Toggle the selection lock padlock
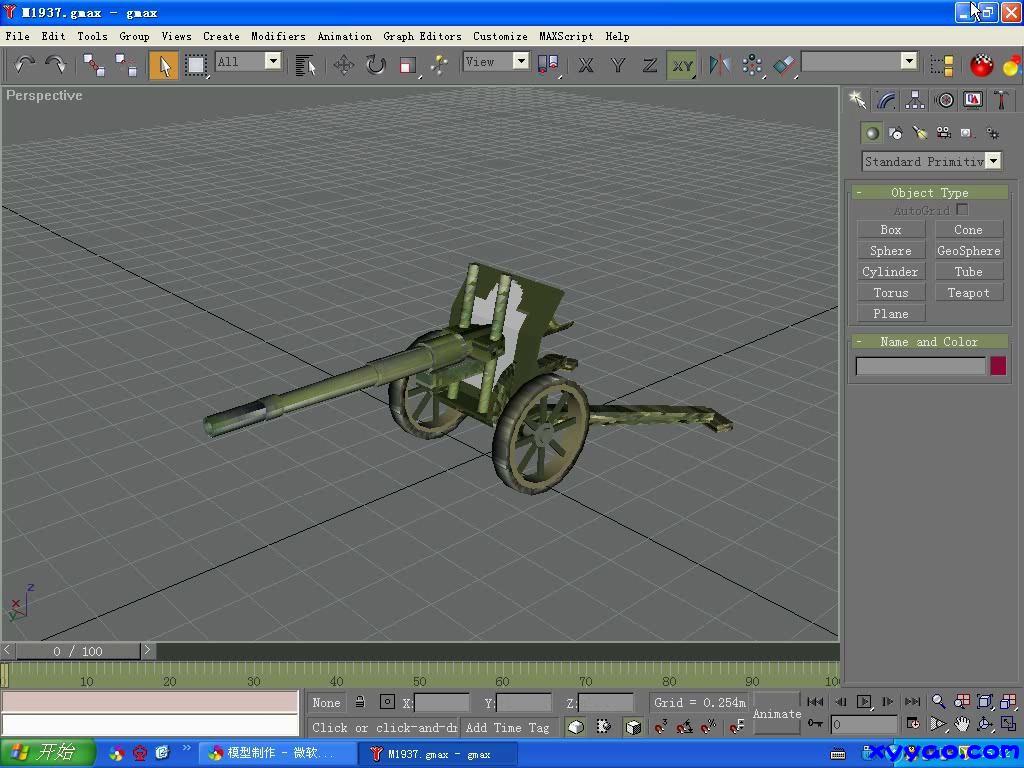 360,702
